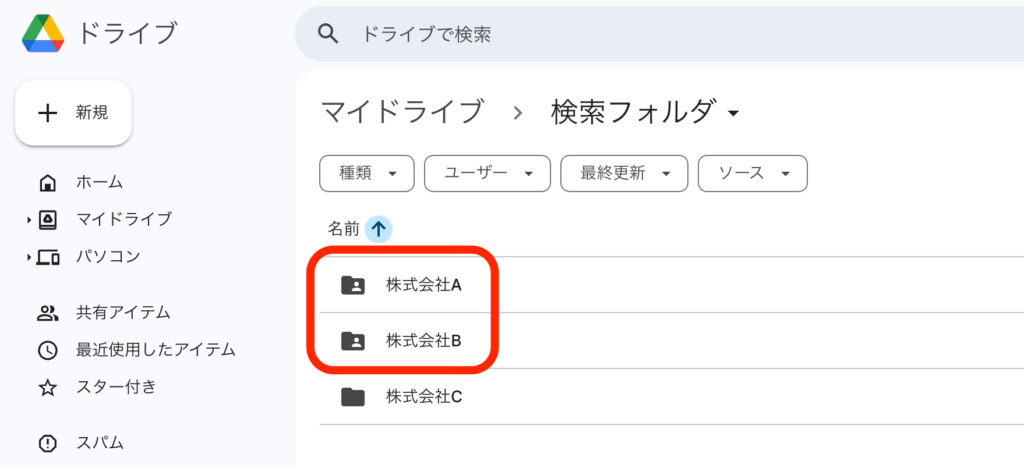
Task: Open the 最終更新 filter dropdown
Action: coord(624,173)
